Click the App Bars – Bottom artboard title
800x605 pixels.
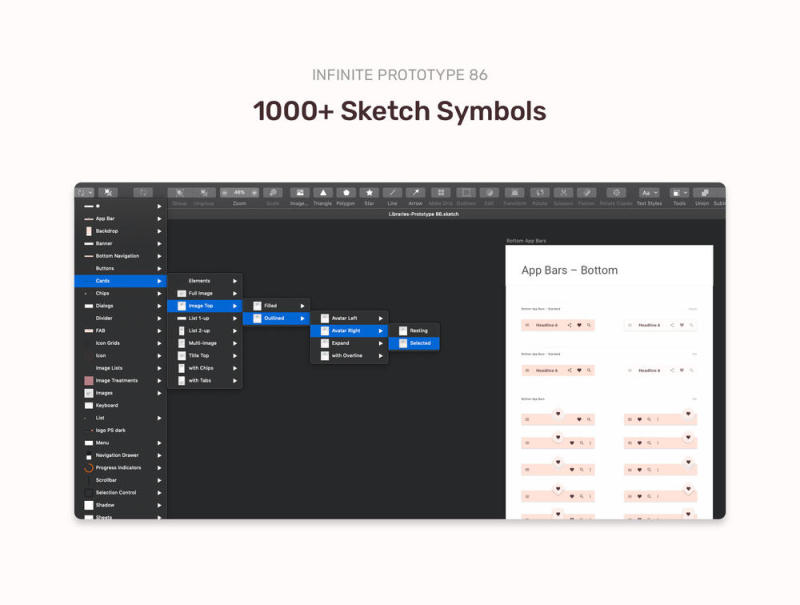pos(569,270)
